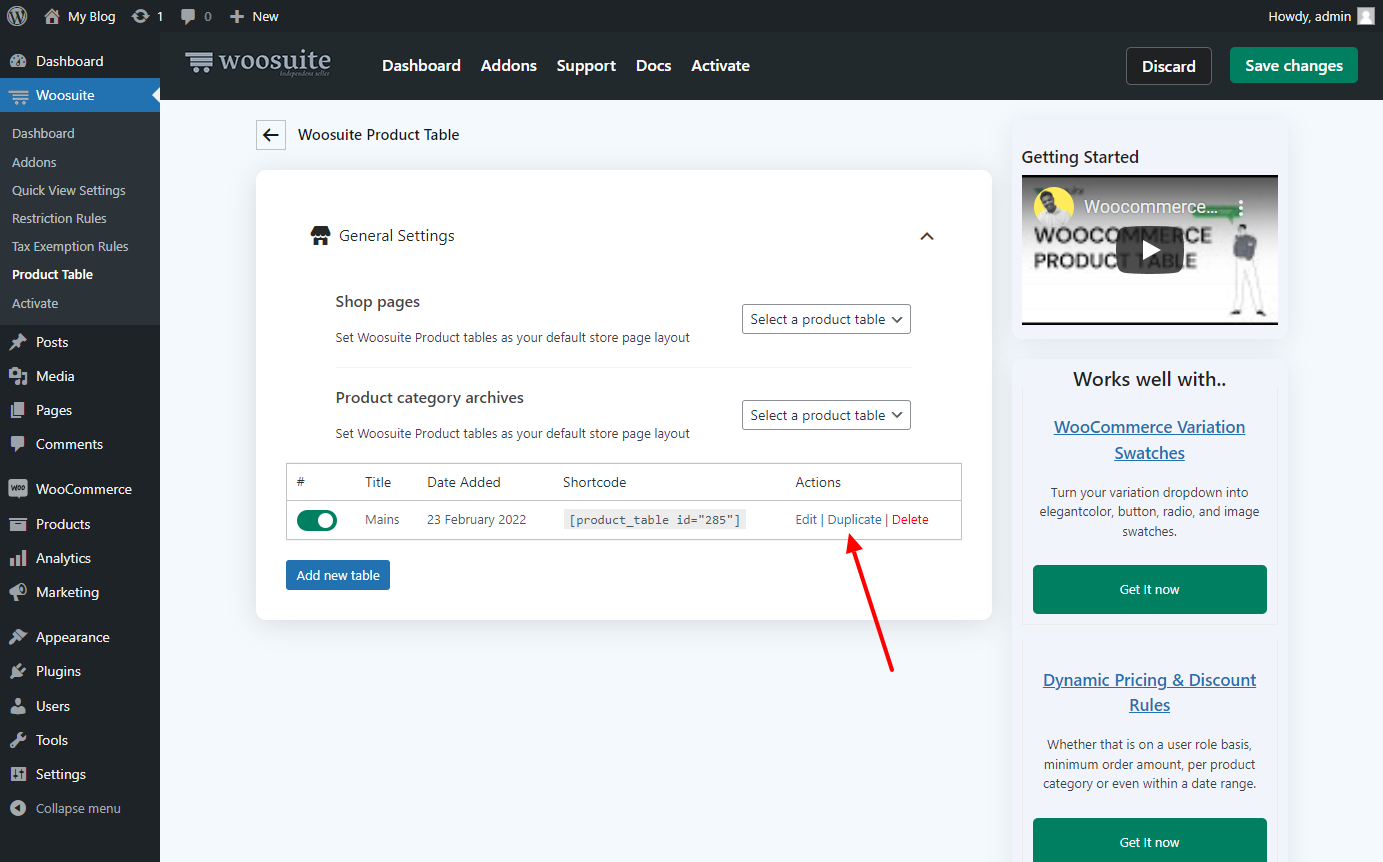
Task: Collapse the General Settings section chevron
Action: coord(927,237)
